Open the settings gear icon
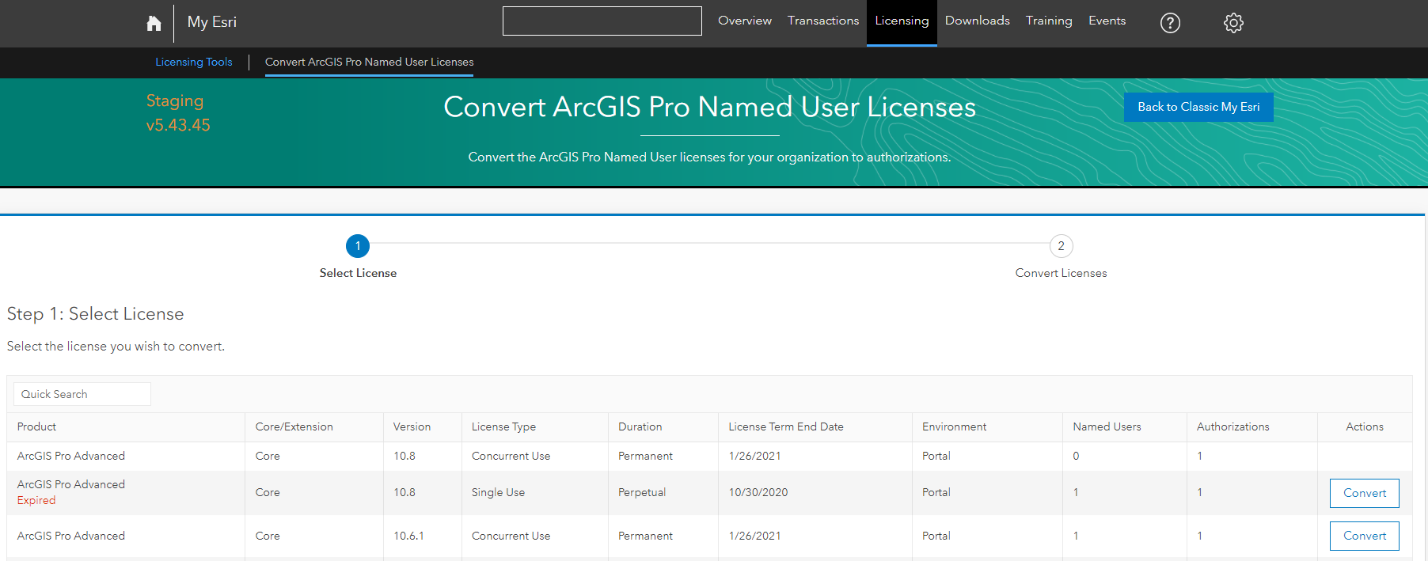The width and height of the screenshot is (1428, 561). [x=1233, y=22]
